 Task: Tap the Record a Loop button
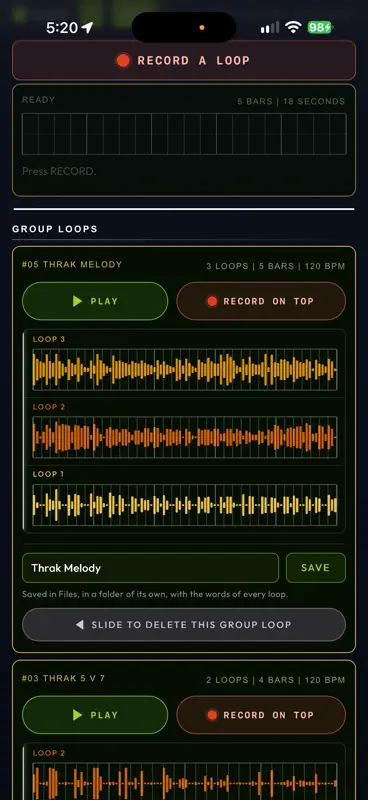tap(184, 60)
